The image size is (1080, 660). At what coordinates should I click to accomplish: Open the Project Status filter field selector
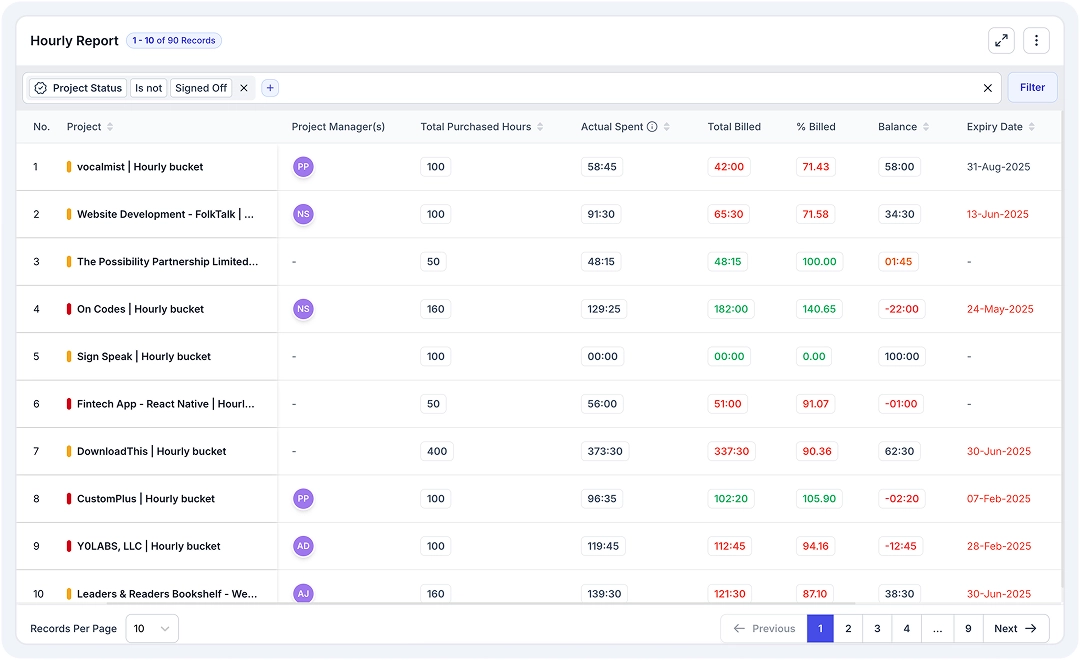[78, 88]
